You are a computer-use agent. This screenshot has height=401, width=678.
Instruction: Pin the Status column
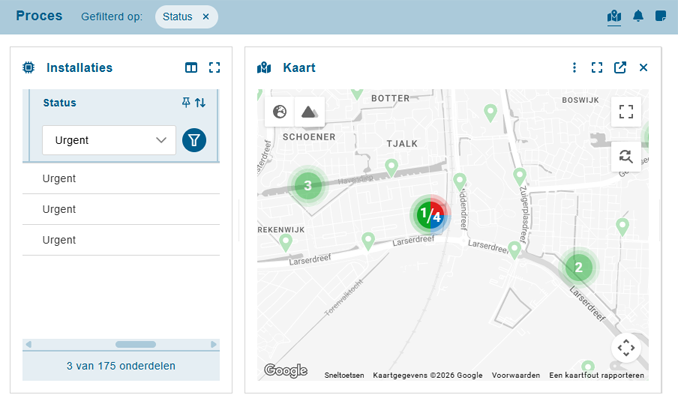tap(185, 103)
